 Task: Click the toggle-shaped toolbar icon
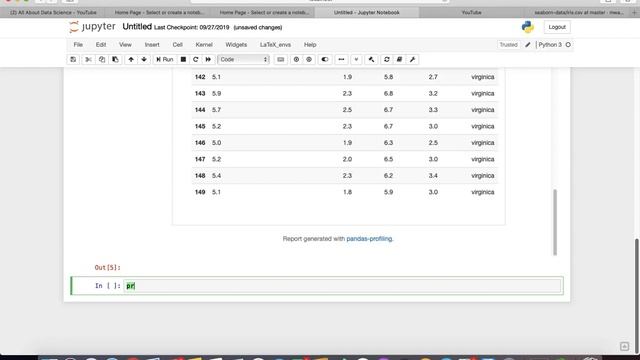pyautogui.click(x=325, y=60)
